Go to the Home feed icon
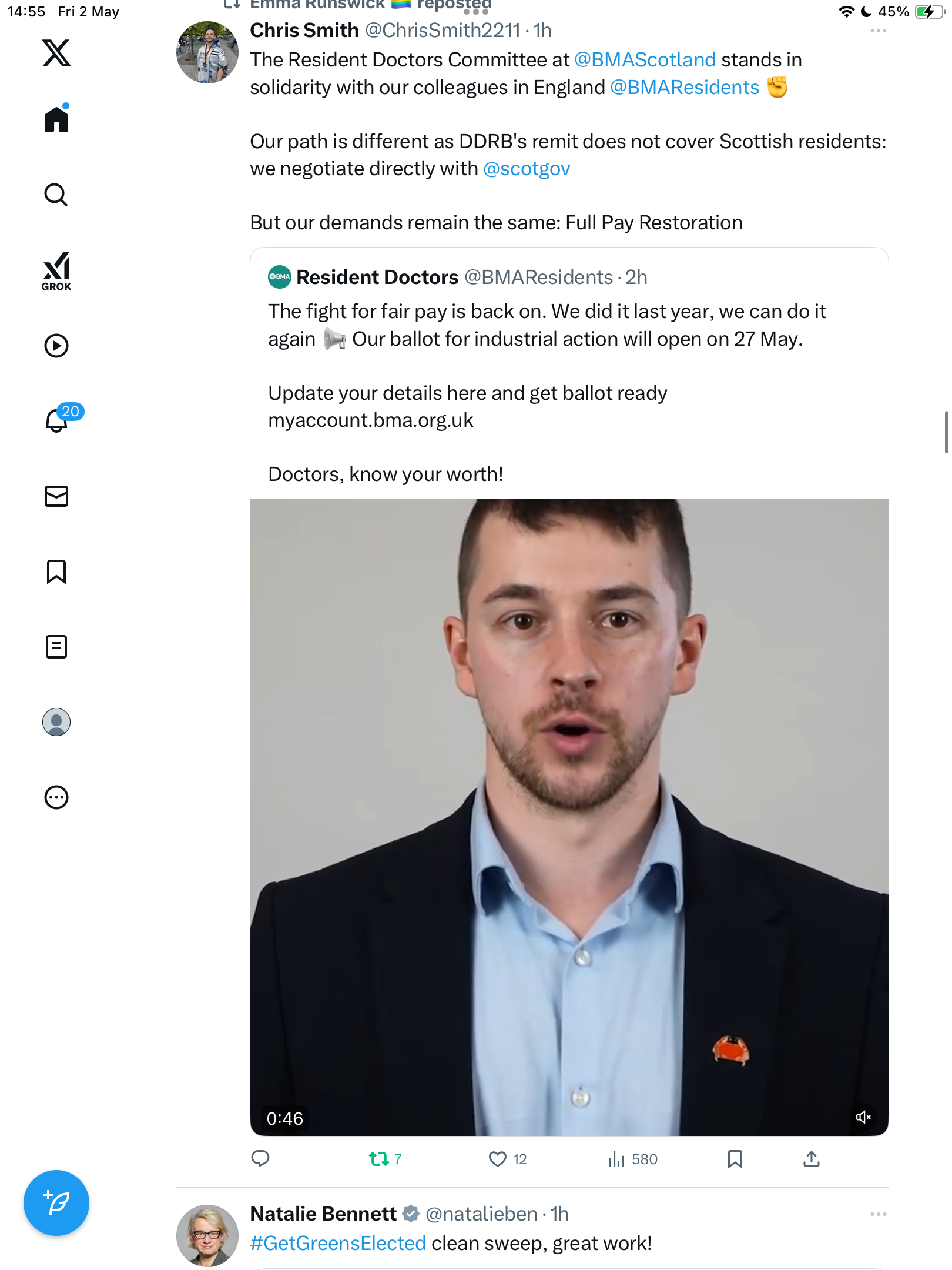The image size is (952, 1270). 56,118
